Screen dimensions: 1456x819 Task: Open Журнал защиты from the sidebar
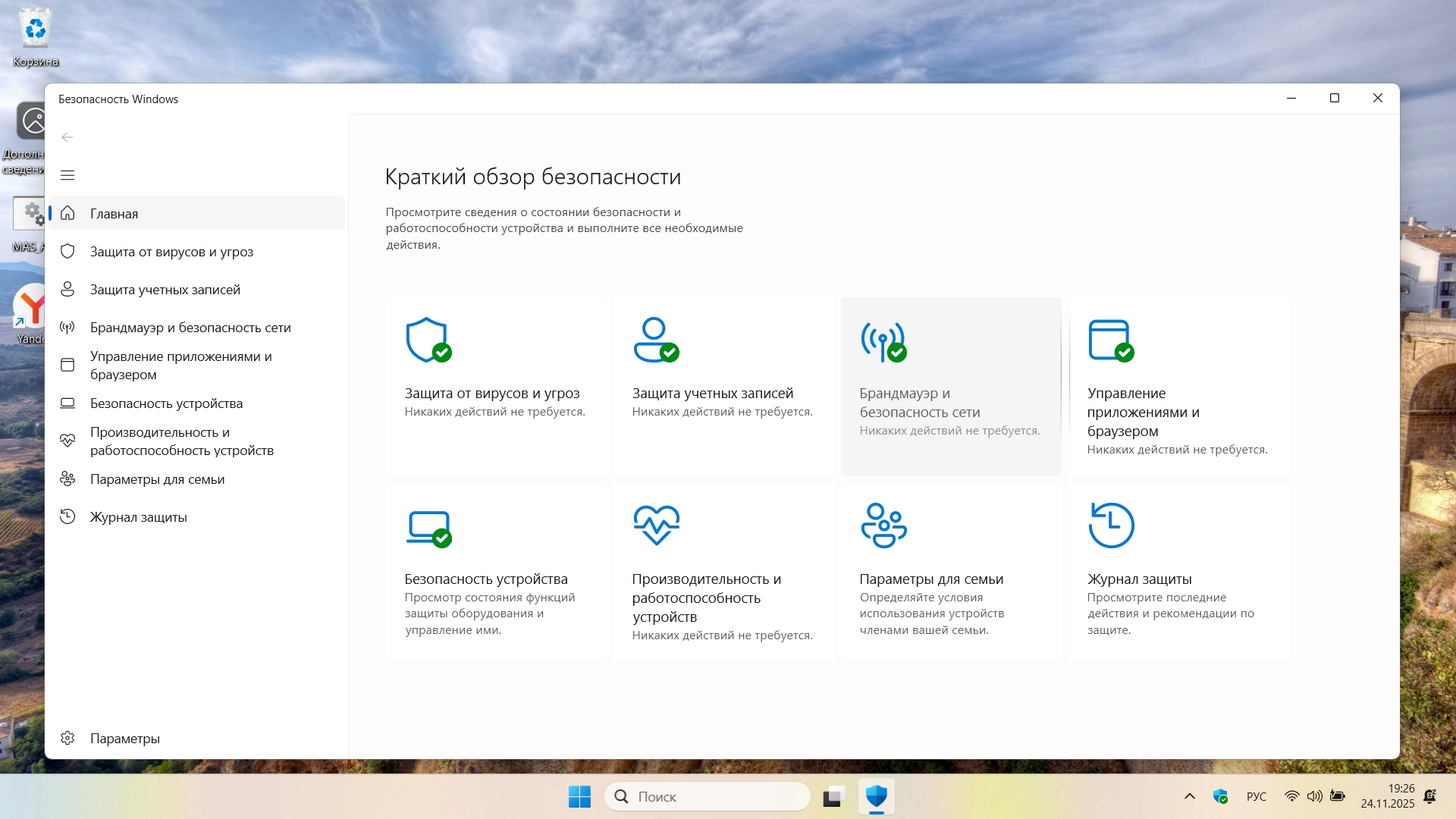point(138,517)
